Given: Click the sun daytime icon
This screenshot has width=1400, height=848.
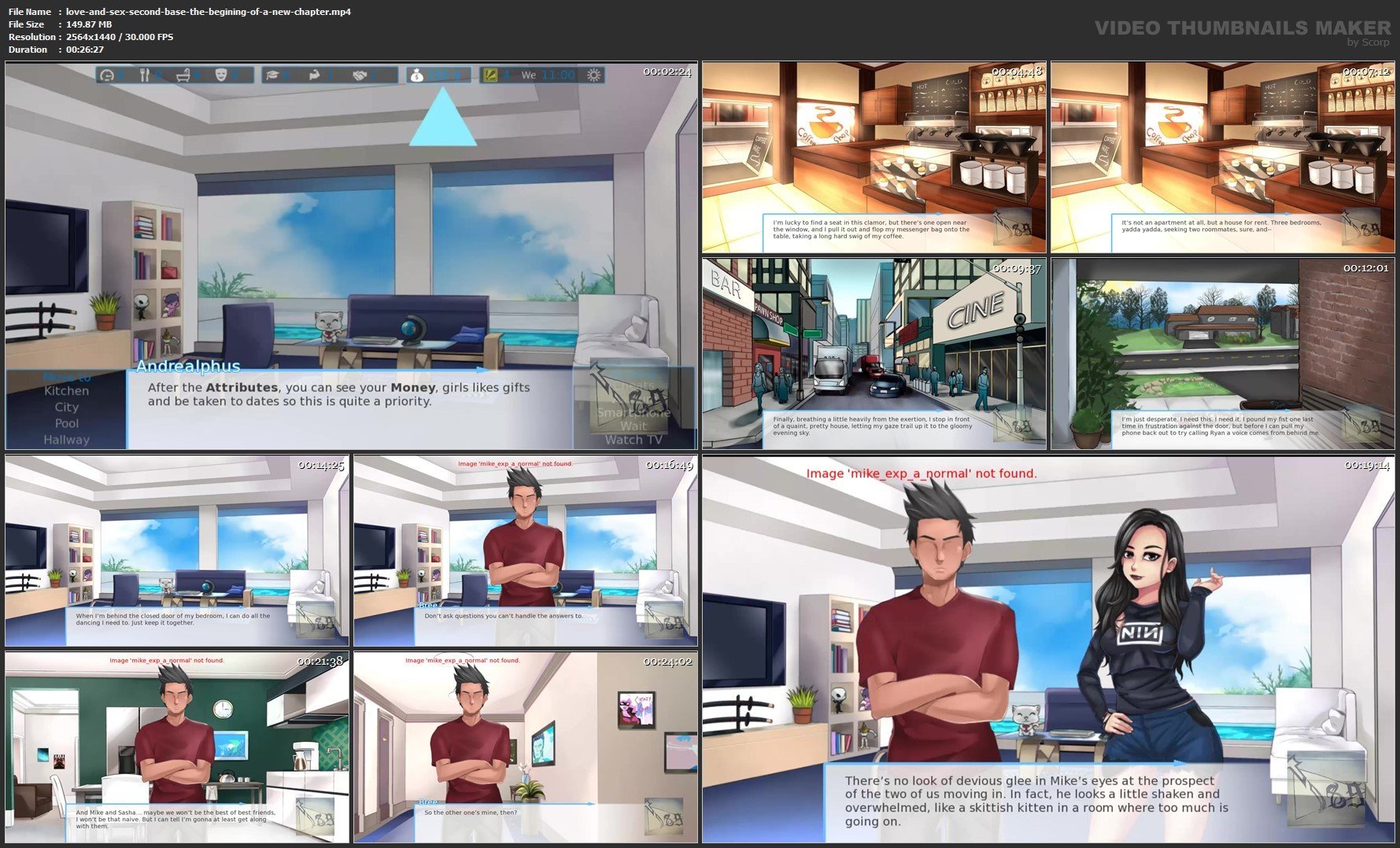Looking at the screenshot, I should click(594, 76).
